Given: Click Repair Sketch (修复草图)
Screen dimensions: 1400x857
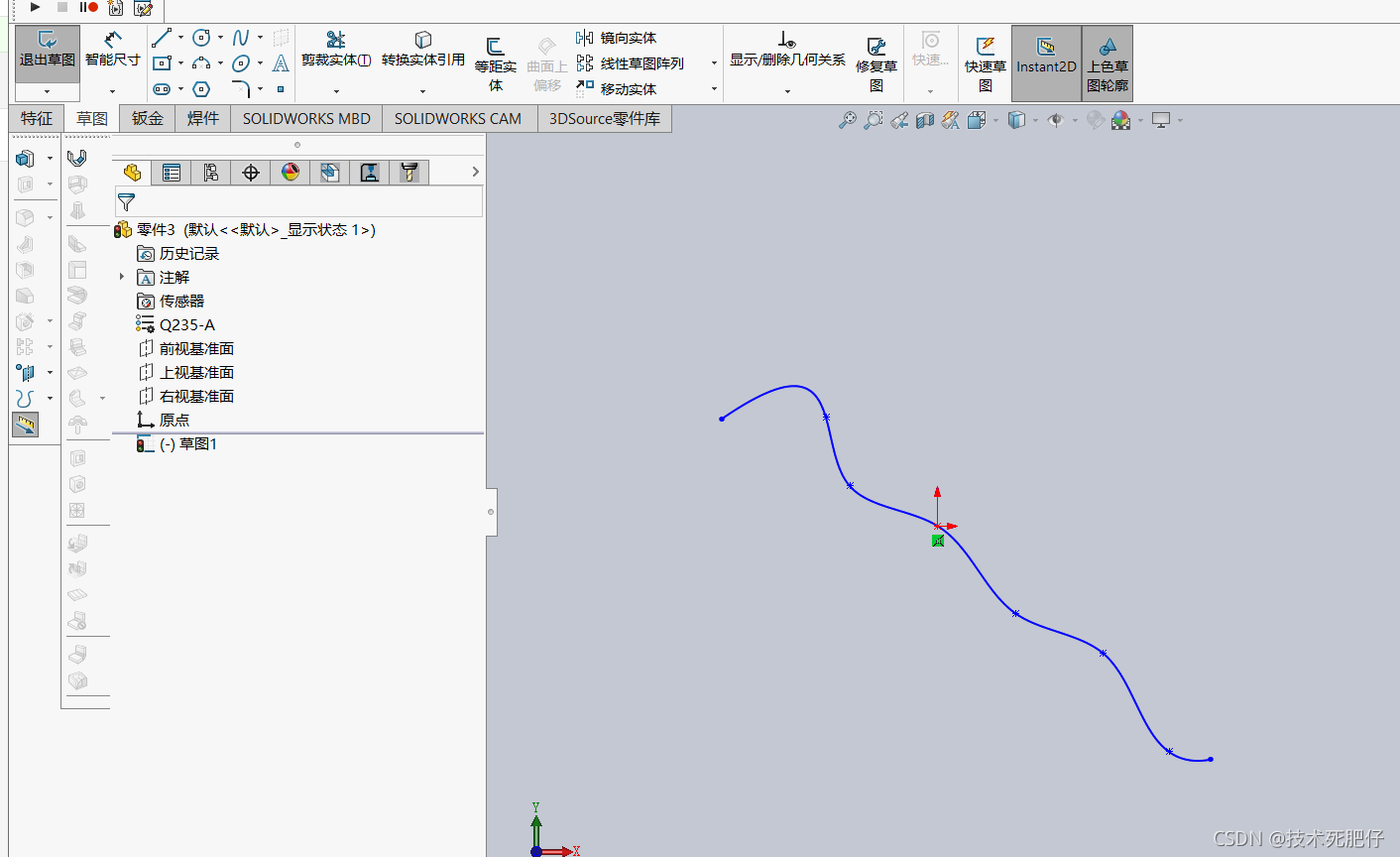Looking at the screenshot, I should point(876,63).
